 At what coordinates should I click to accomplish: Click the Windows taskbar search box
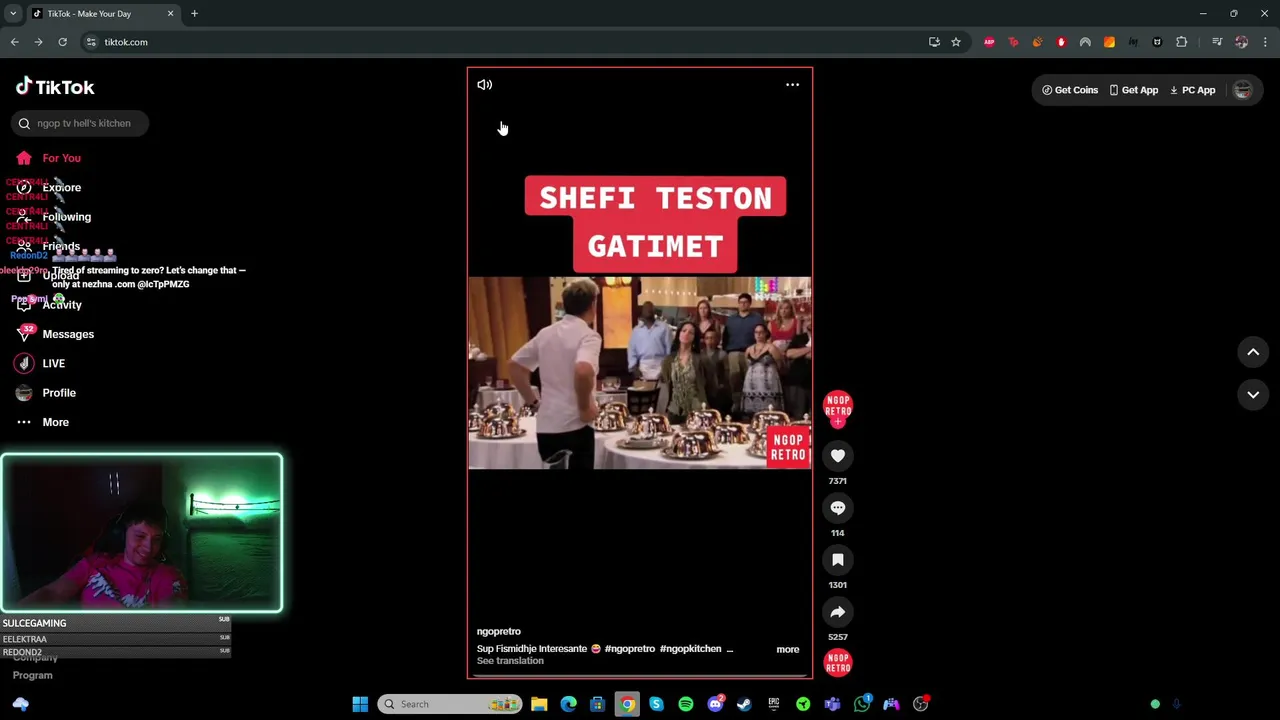click(449, 704)
